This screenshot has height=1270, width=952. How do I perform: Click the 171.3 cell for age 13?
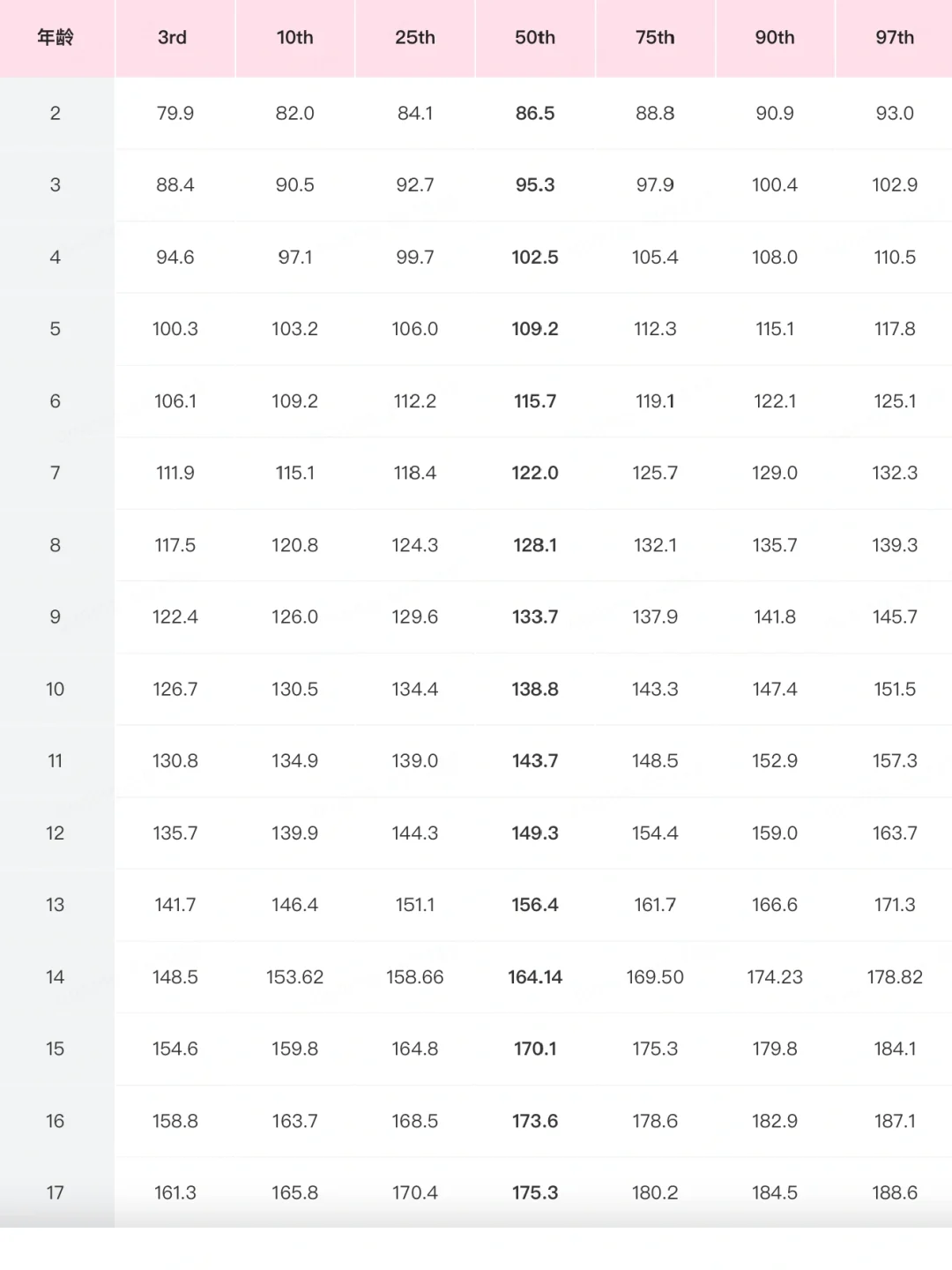[895, 905]
